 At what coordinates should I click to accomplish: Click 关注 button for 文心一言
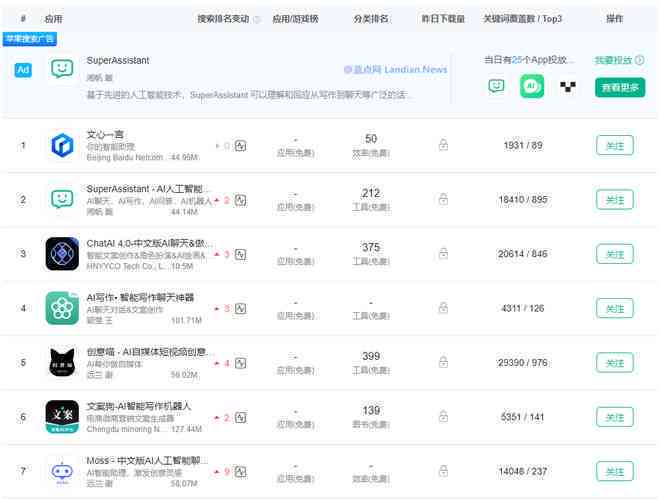click(x=615, y=146)
